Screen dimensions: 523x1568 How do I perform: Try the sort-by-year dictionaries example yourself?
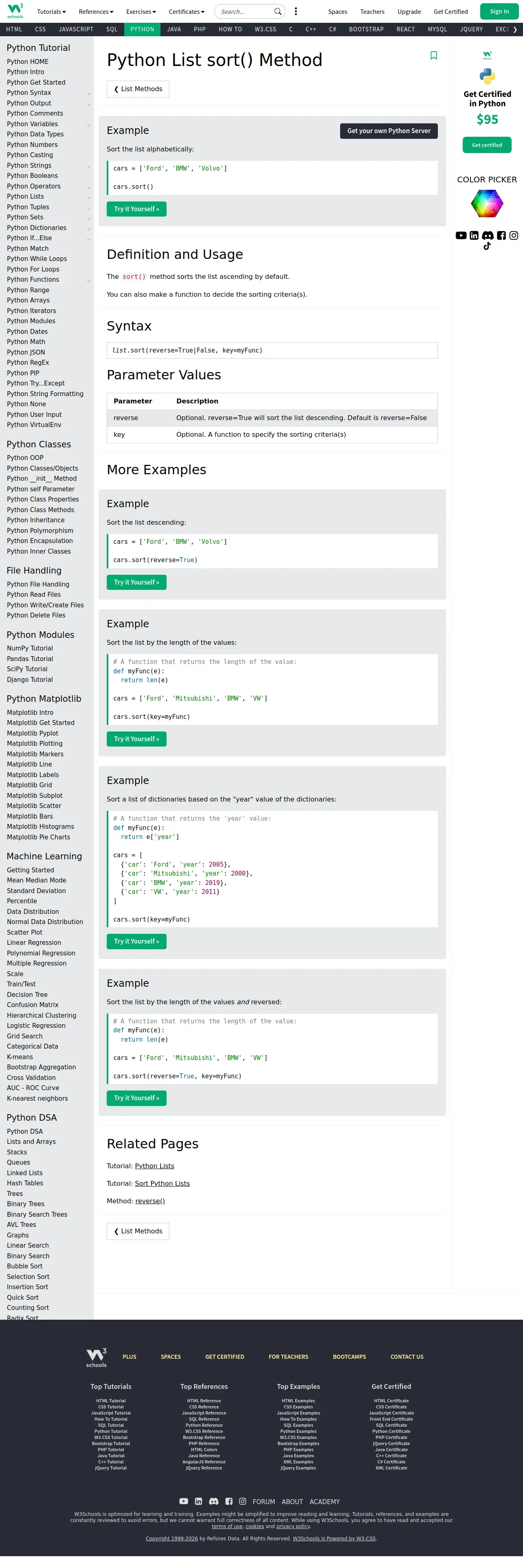point(136,941)
